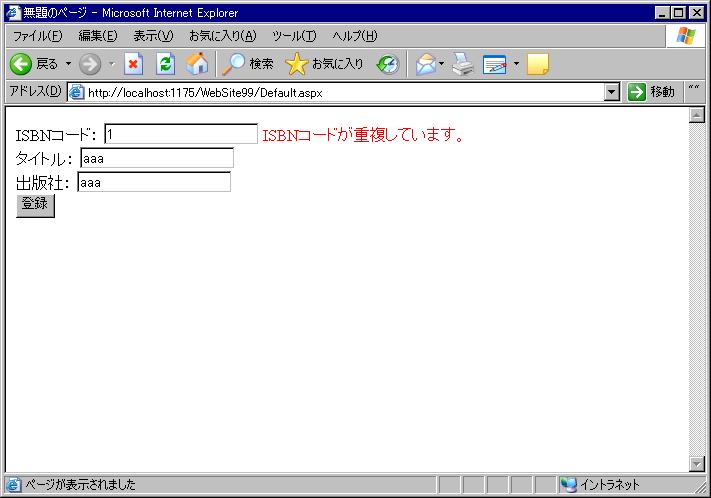Click the 出版社 input field
This screenshot has width=711, height=498.
[x=154, y=182]
